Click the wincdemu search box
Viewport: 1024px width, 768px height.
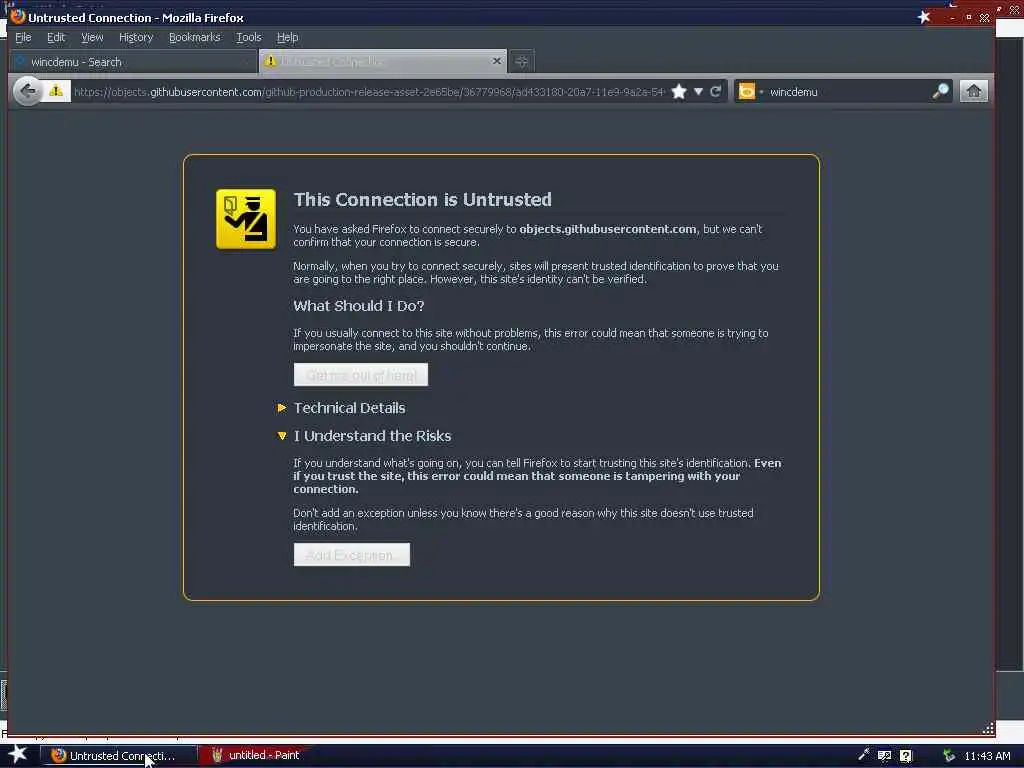[848, 92]
